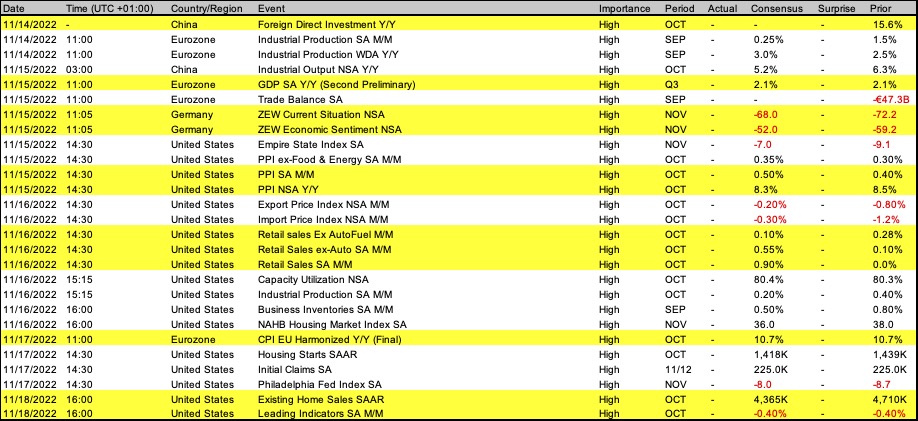This screenshot has width=918, height=421.
Task: Click the prior value 6.3%
Action: 885,70
